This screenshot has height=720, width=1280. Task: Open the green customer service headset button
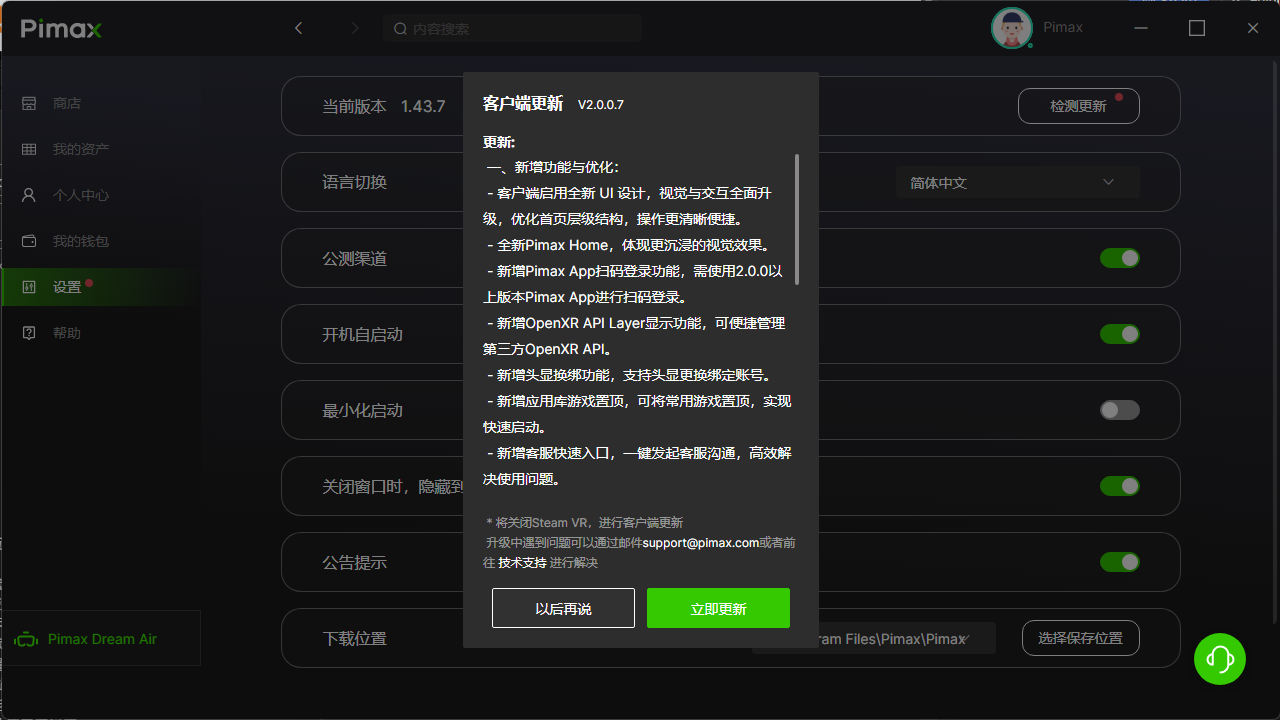[1219, 659]
